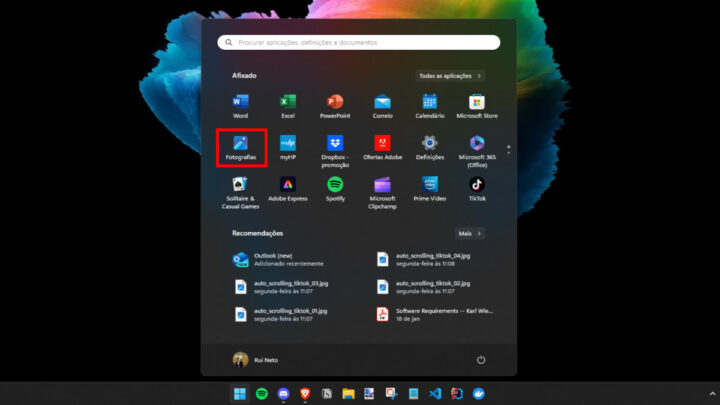Open pinned Spotify app
720x405 pixels.
tap(335, 189)
